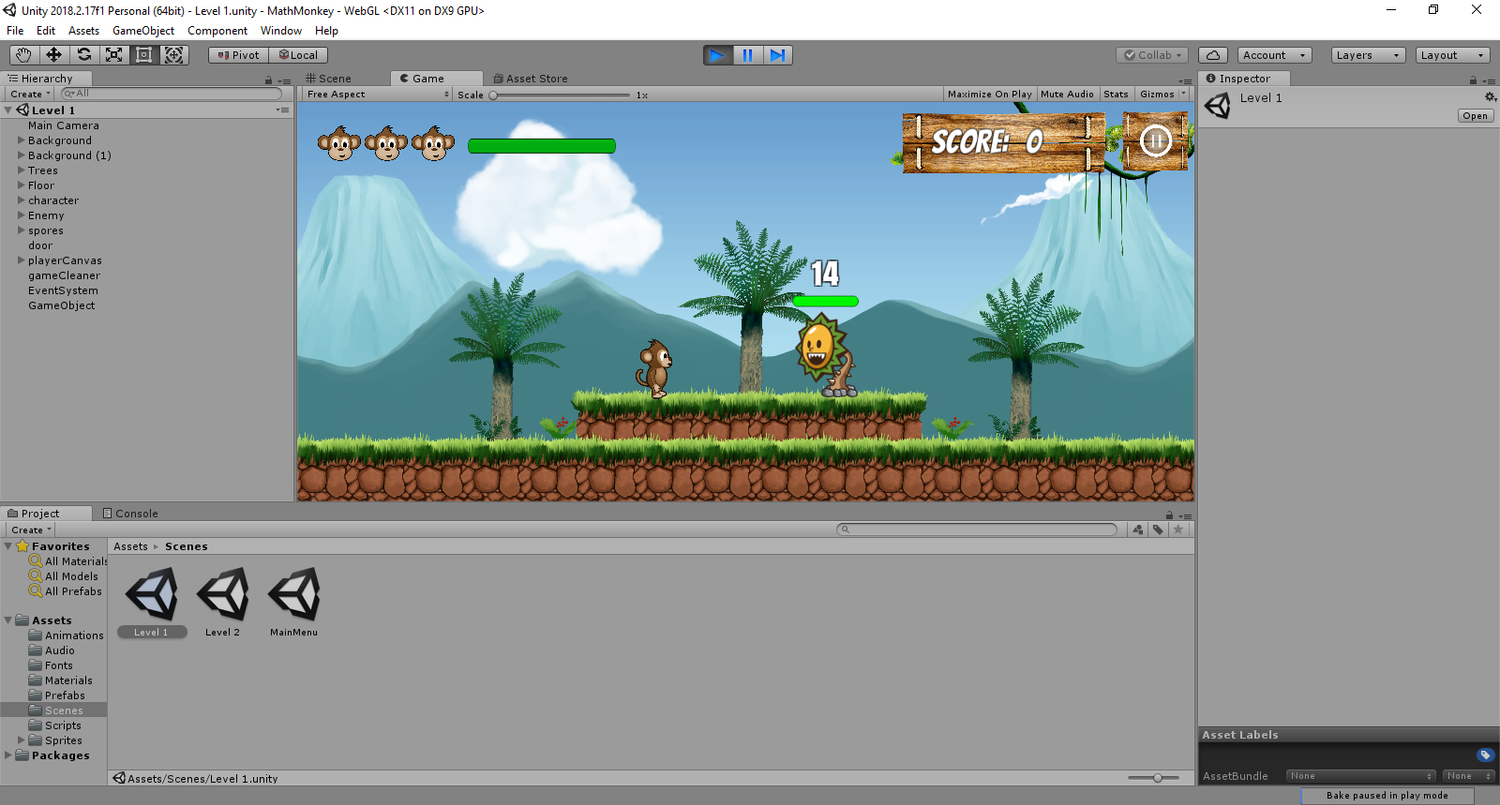
Task: Click Search by Label icon
Action: click(x=1158, y=530)
